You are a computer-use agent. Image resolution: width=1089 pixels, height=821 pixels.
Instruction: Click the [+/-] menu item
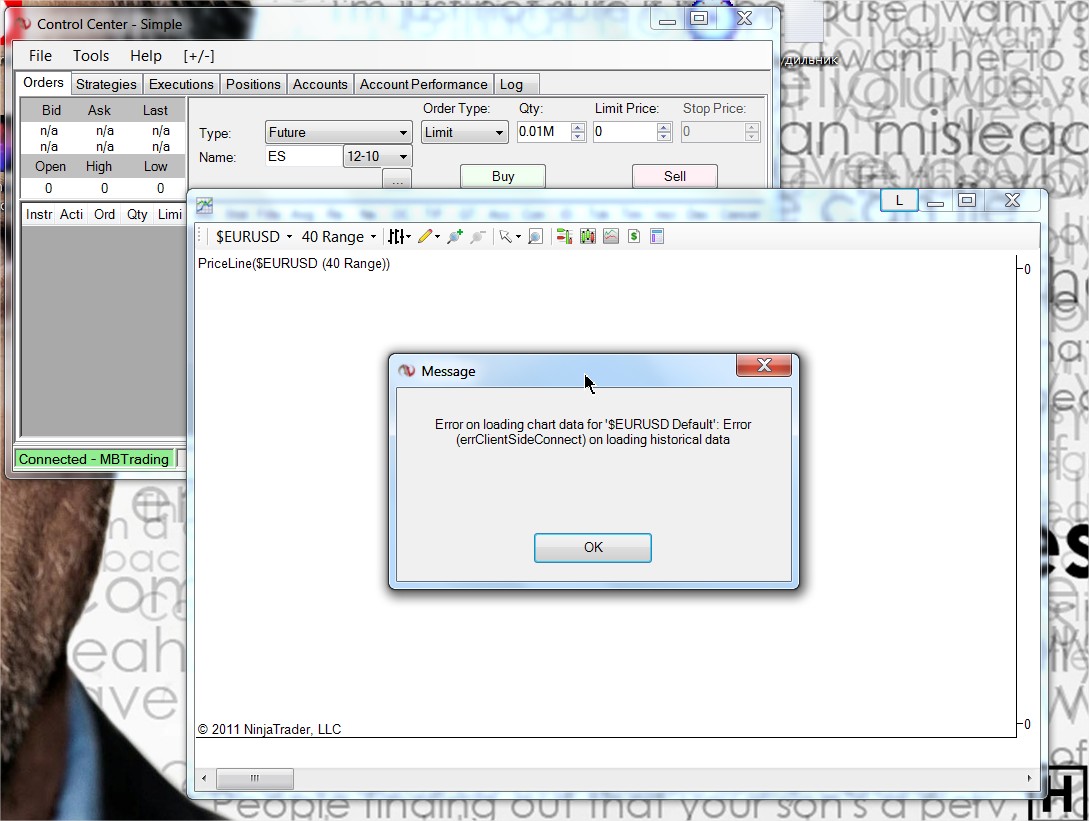click(x=199, y=56)
